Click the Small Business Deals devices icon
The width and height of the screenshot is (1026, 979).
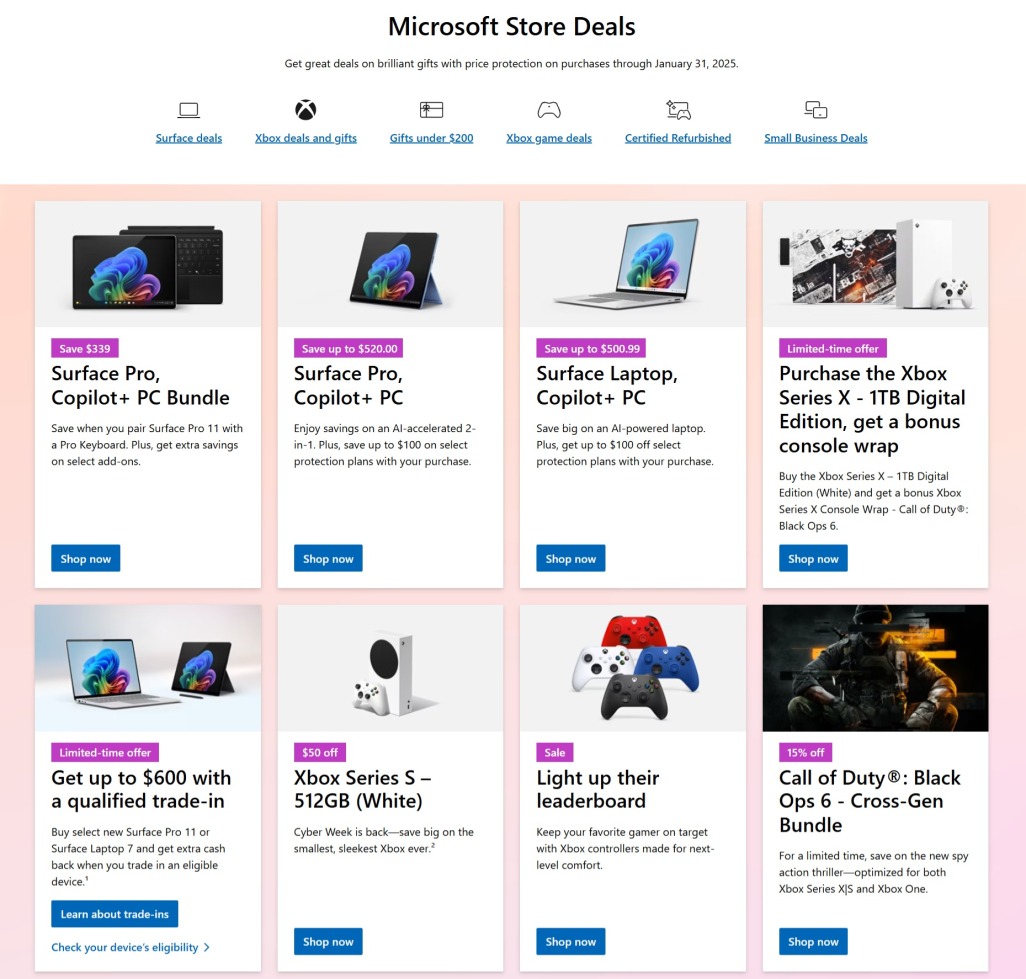point(815,109)
